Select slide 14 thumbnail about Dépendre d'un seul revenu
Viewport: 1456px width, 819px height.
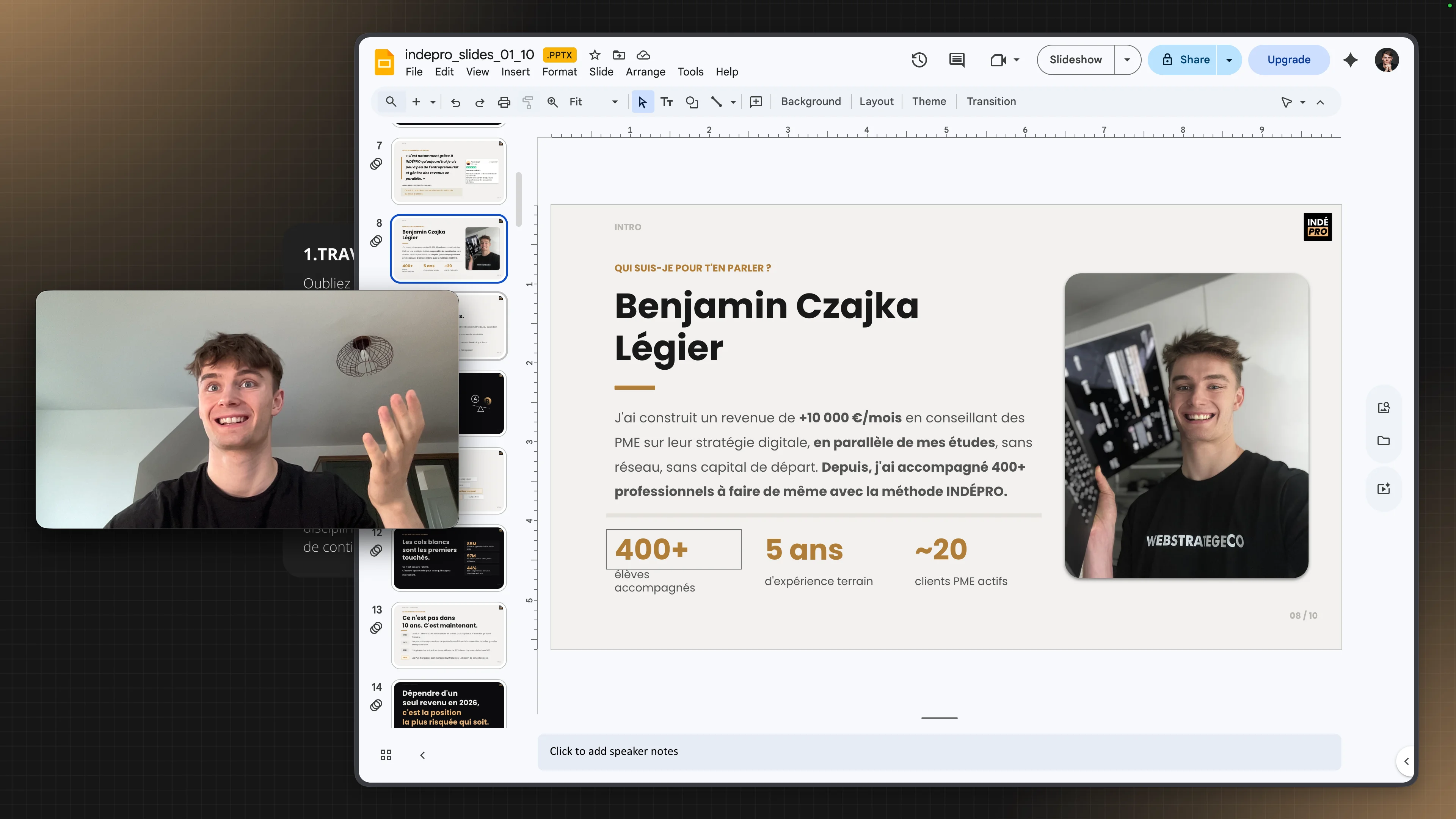click(449, 704)
